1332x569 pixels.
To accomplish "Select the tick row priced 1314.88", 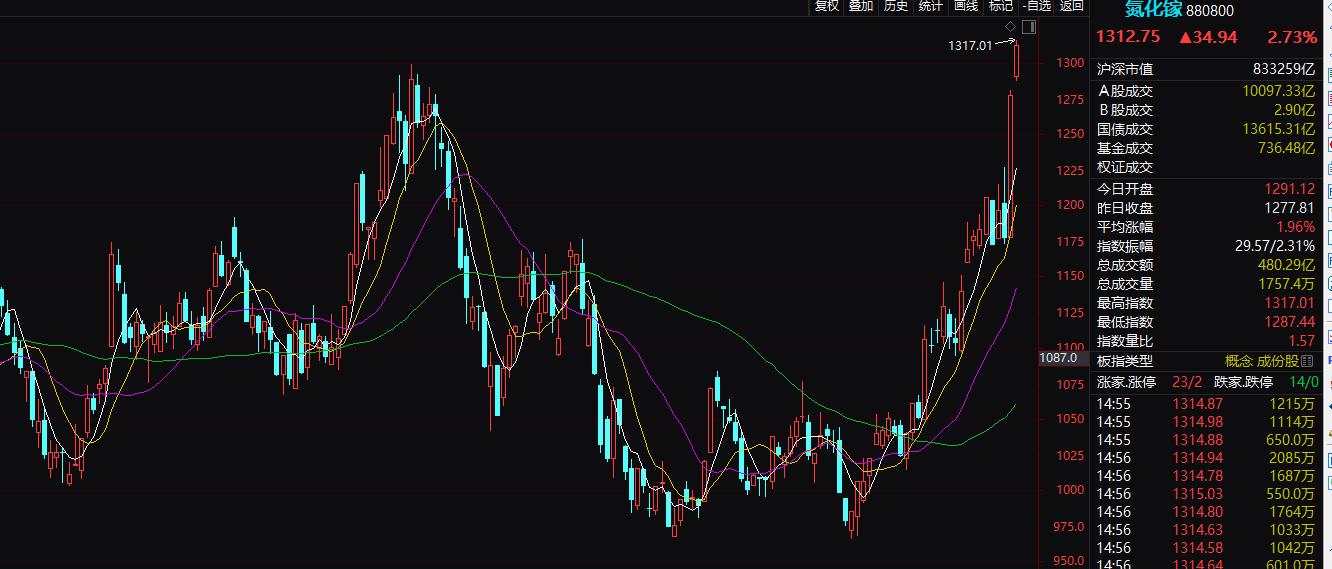I will [1206, 439].
